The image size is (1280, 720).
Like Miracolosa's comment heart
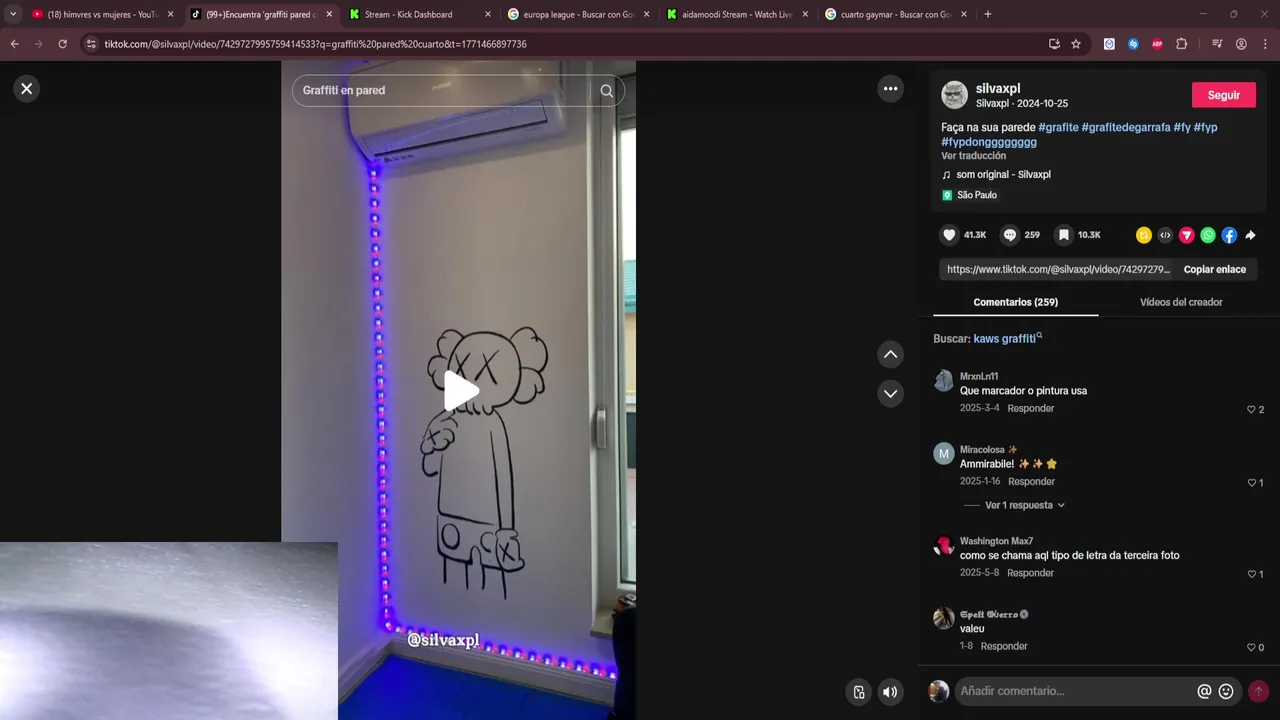point(1251,483)
